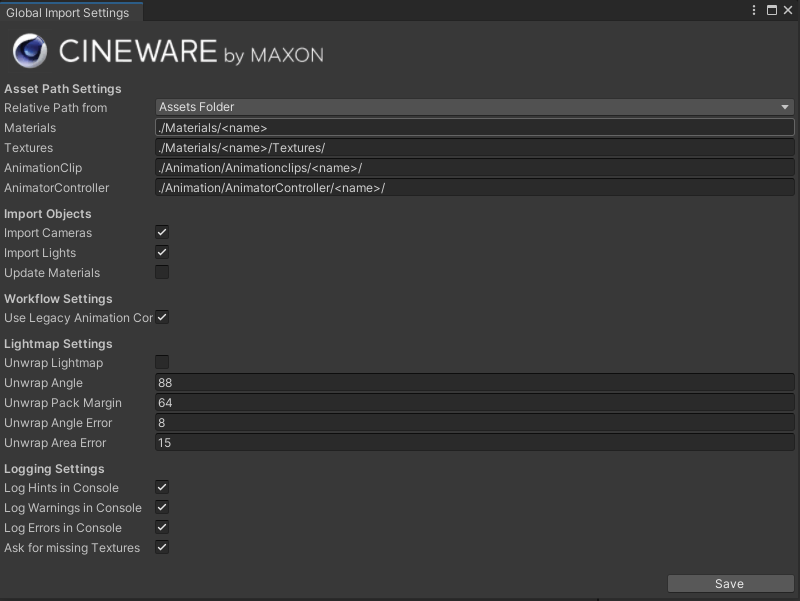Click the Unwrap Angle Error field
Image resolution: width=800 pixels, height=601 pixels.
point(474,422)
